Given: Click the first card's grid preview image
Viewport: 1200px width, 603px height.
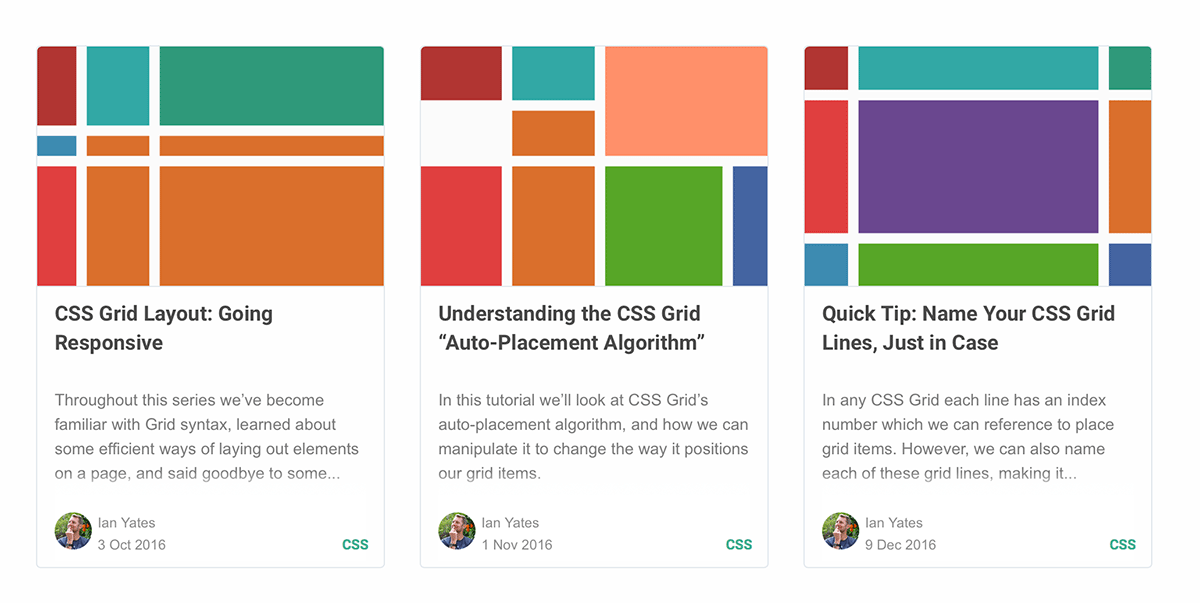Looking at the screenshot, I should click(x=210, y=165).
